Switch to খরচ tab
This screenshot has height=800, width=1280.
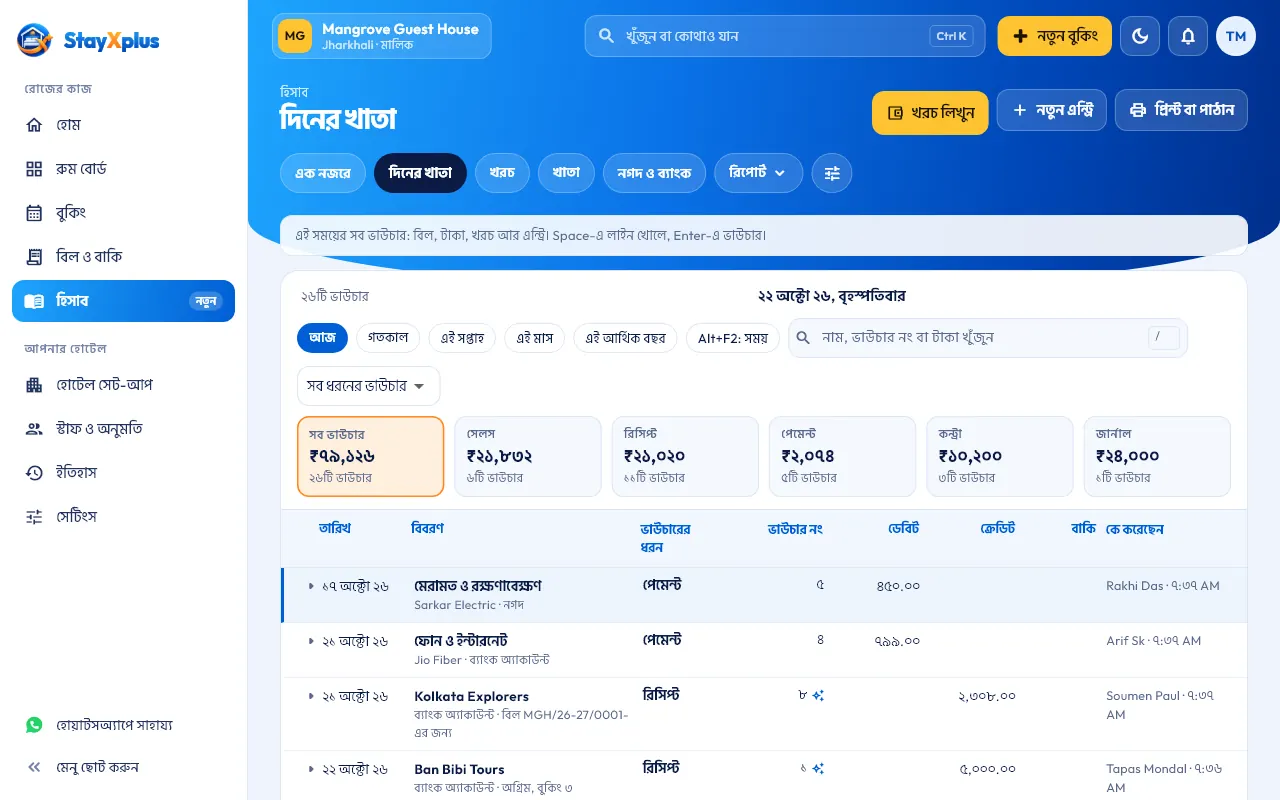pyautogui.click(x=502, y=173)
